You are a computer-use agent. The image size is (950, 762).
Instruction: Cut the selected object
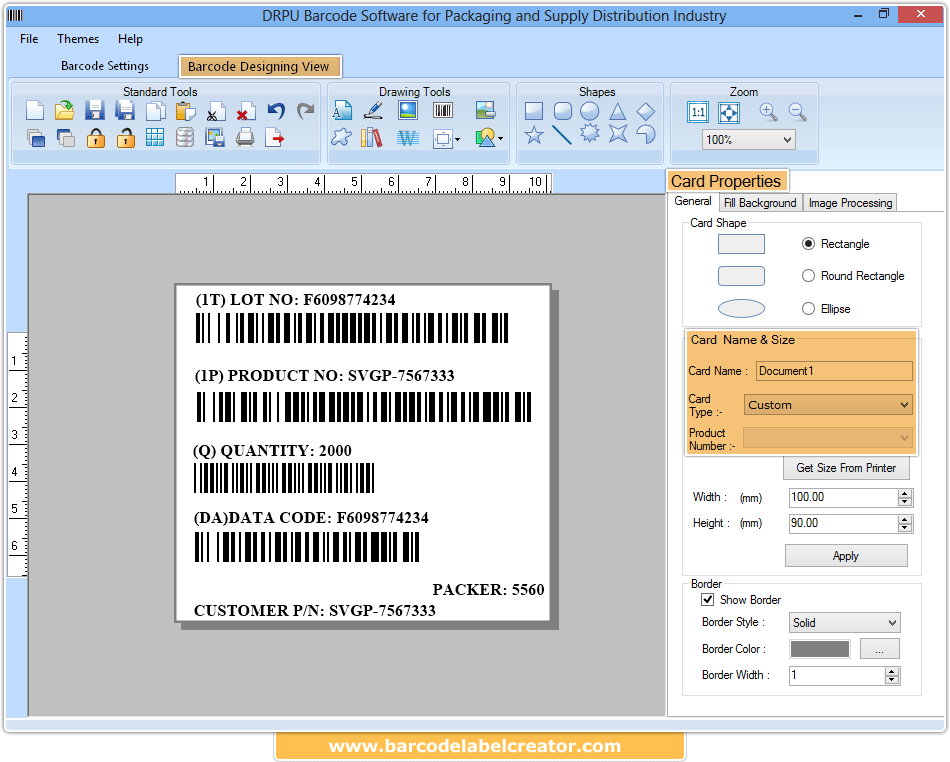click(216, 112)
